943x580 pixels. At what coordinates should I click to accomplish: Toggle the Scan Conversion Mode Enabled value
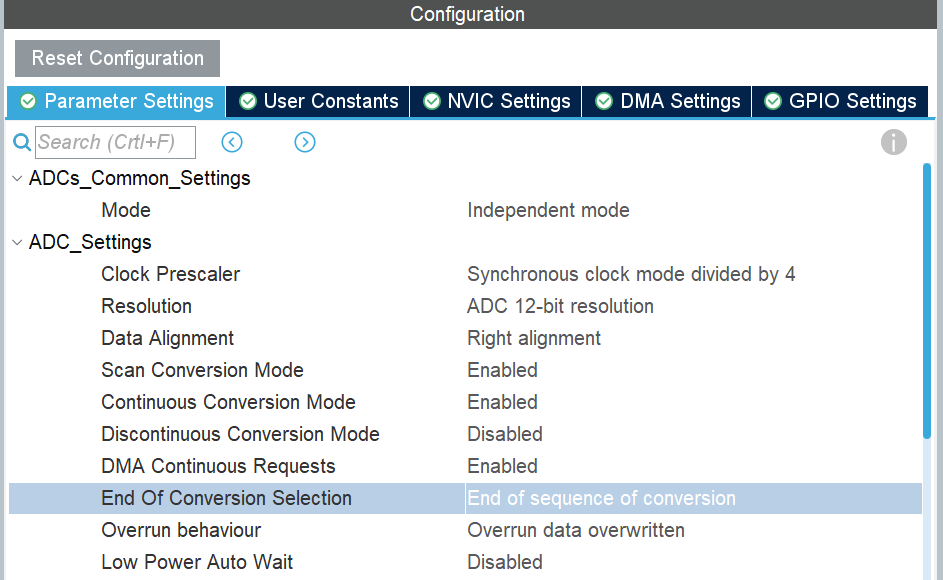[502, 370]
